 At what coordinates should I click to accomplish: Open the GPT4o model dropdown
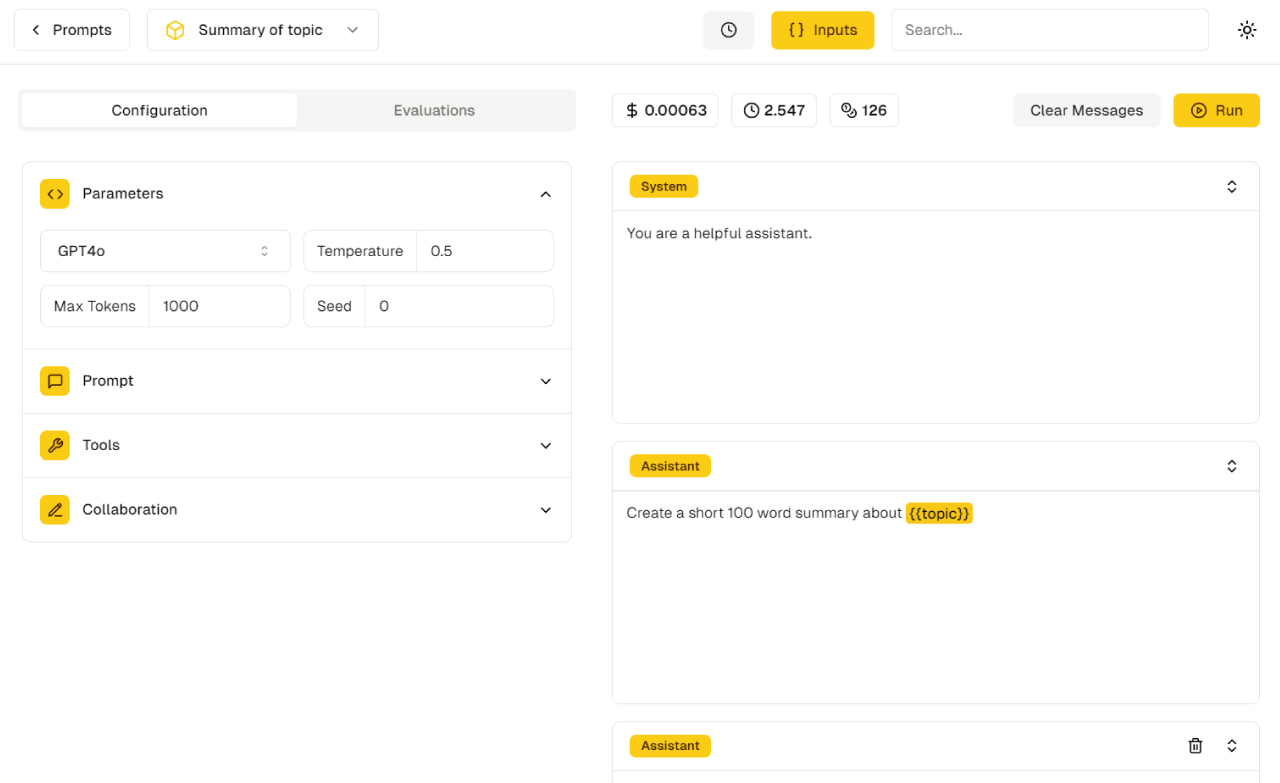(165, 251)
